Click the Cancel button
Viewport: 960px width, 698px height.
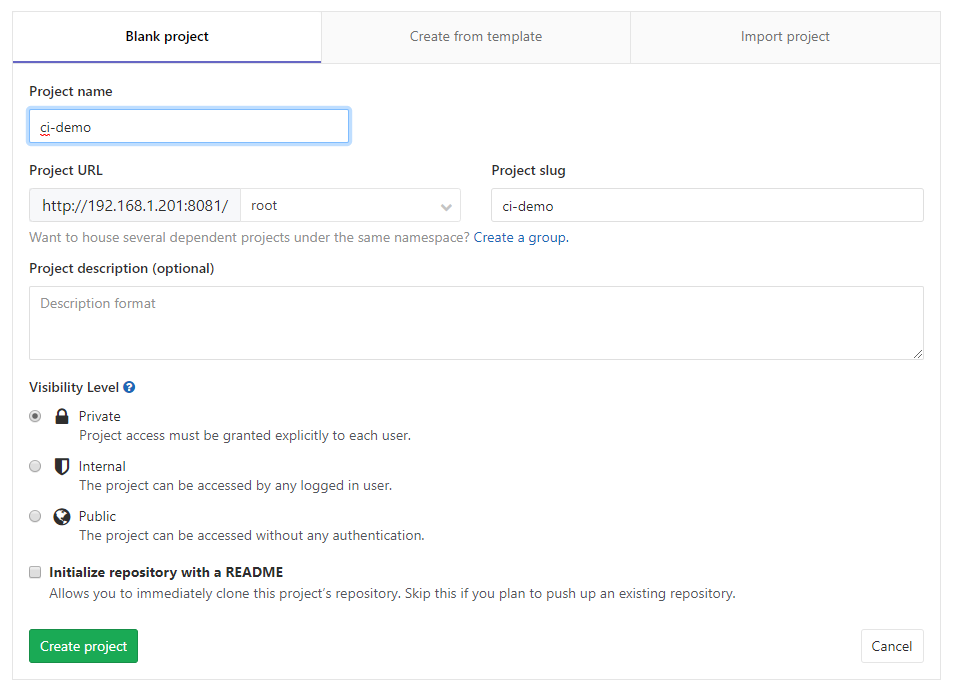pyautogui.click(x=891, y=646)
